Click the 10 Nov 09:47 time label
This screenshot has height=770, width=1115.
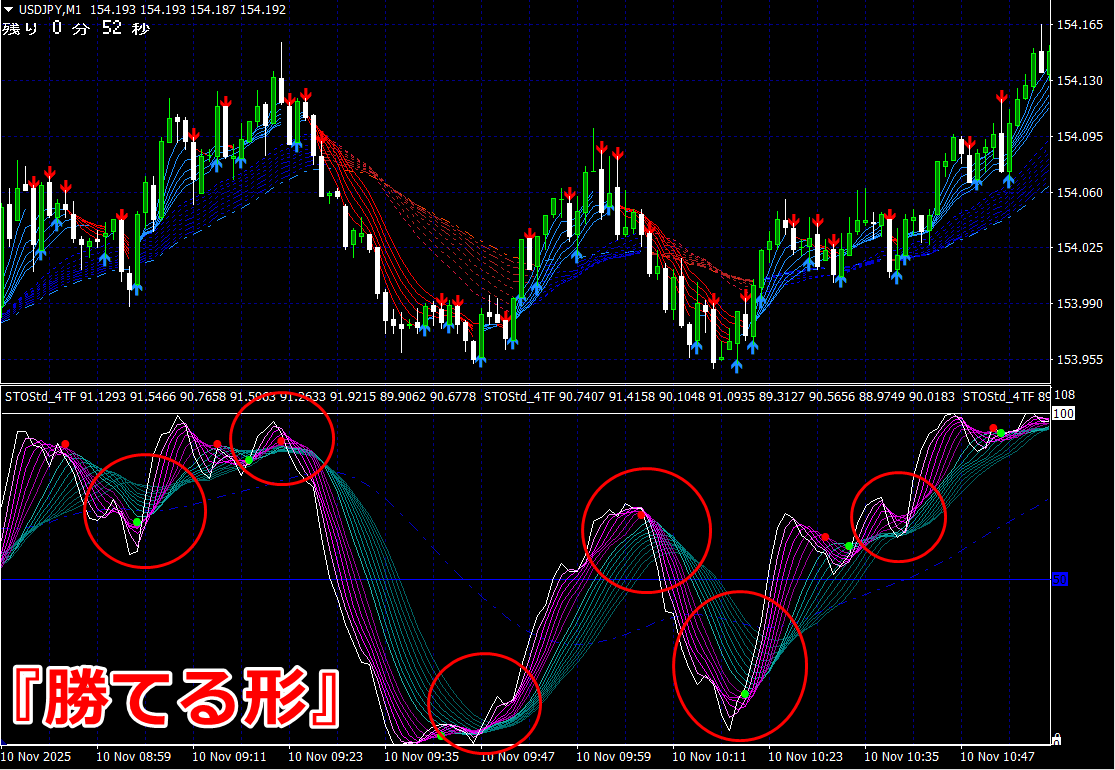coord(518,756)
